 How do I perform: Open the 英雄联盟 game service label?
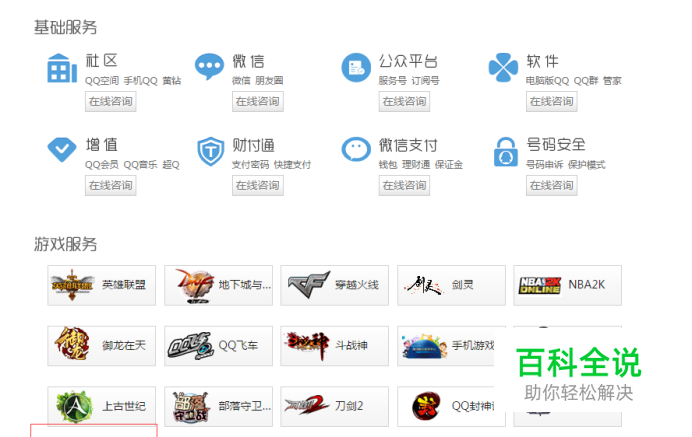(x=124, y=285)
